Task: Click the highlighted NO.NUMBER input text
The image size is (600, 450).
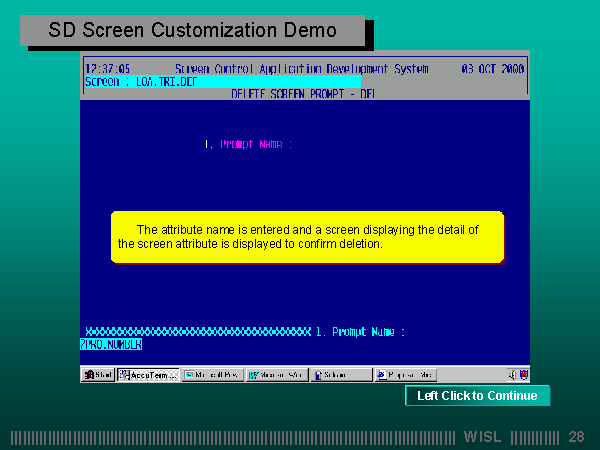Action: click(111, 344)
